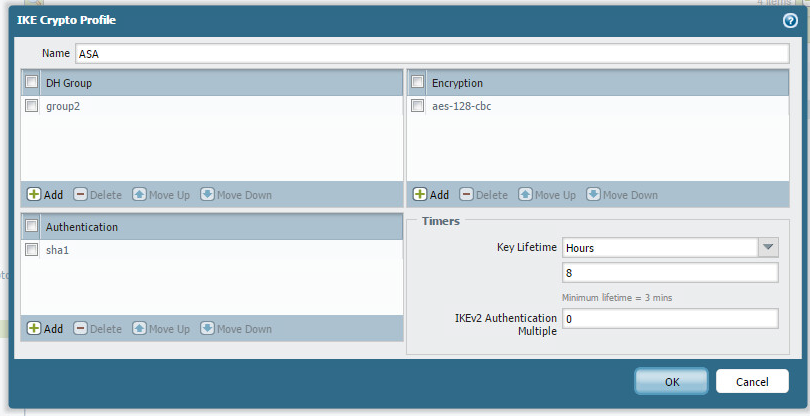Select the sha1 row checkbox

point(32,250)
